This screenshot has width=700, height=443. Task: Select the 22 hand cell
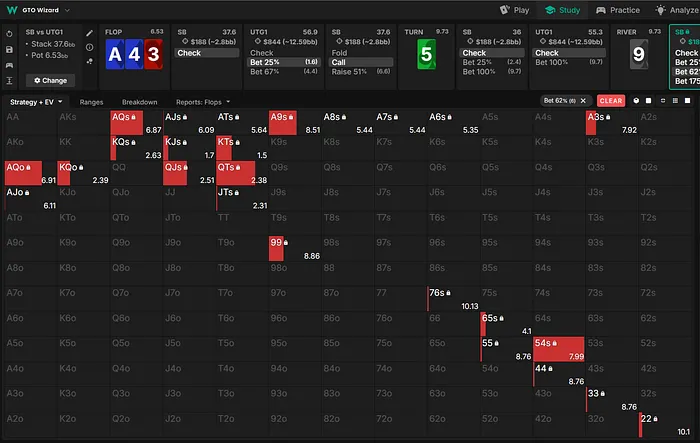point(665,425)
